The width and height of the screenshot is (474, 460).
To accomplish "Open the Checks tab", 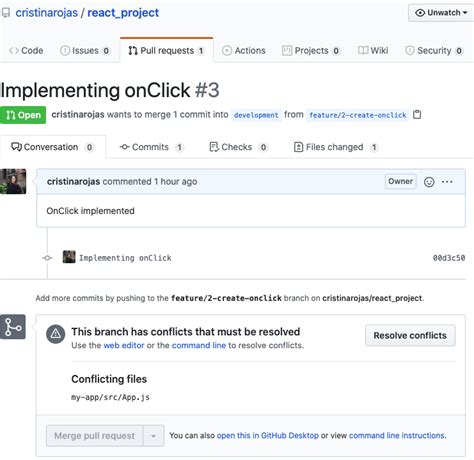I will point(238,147).
